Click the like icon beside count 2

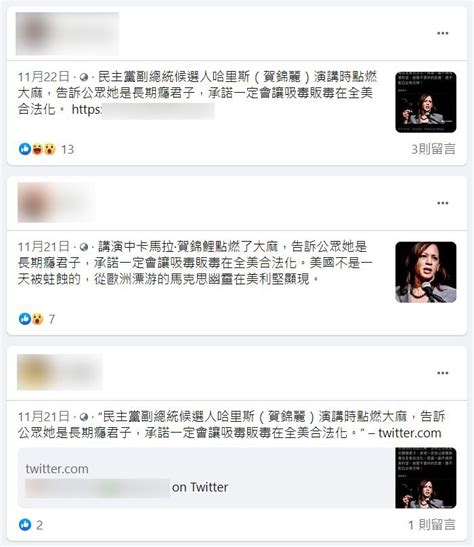[x=25, y=524]
